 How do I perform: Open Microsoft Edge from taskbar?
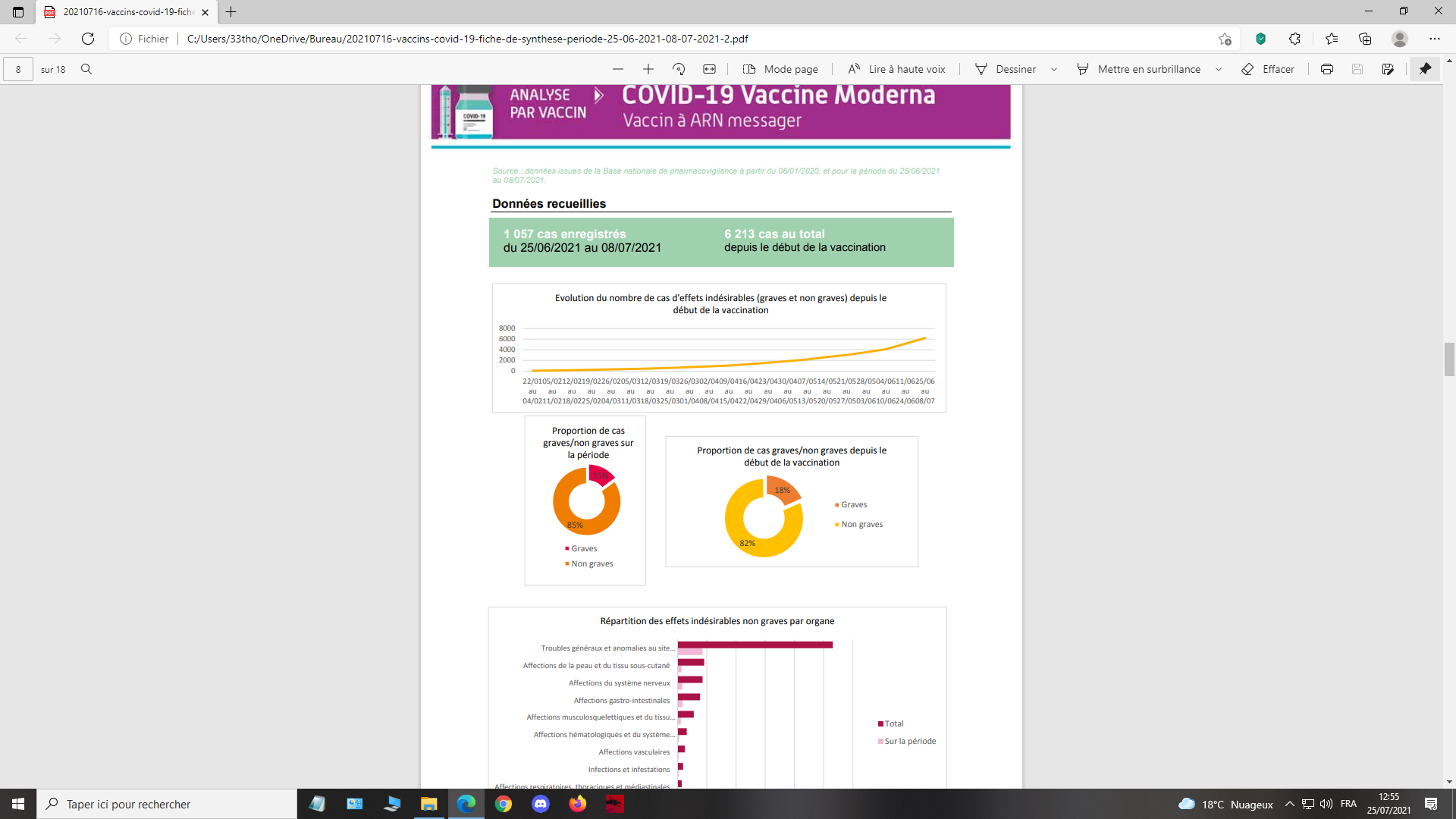466,804
